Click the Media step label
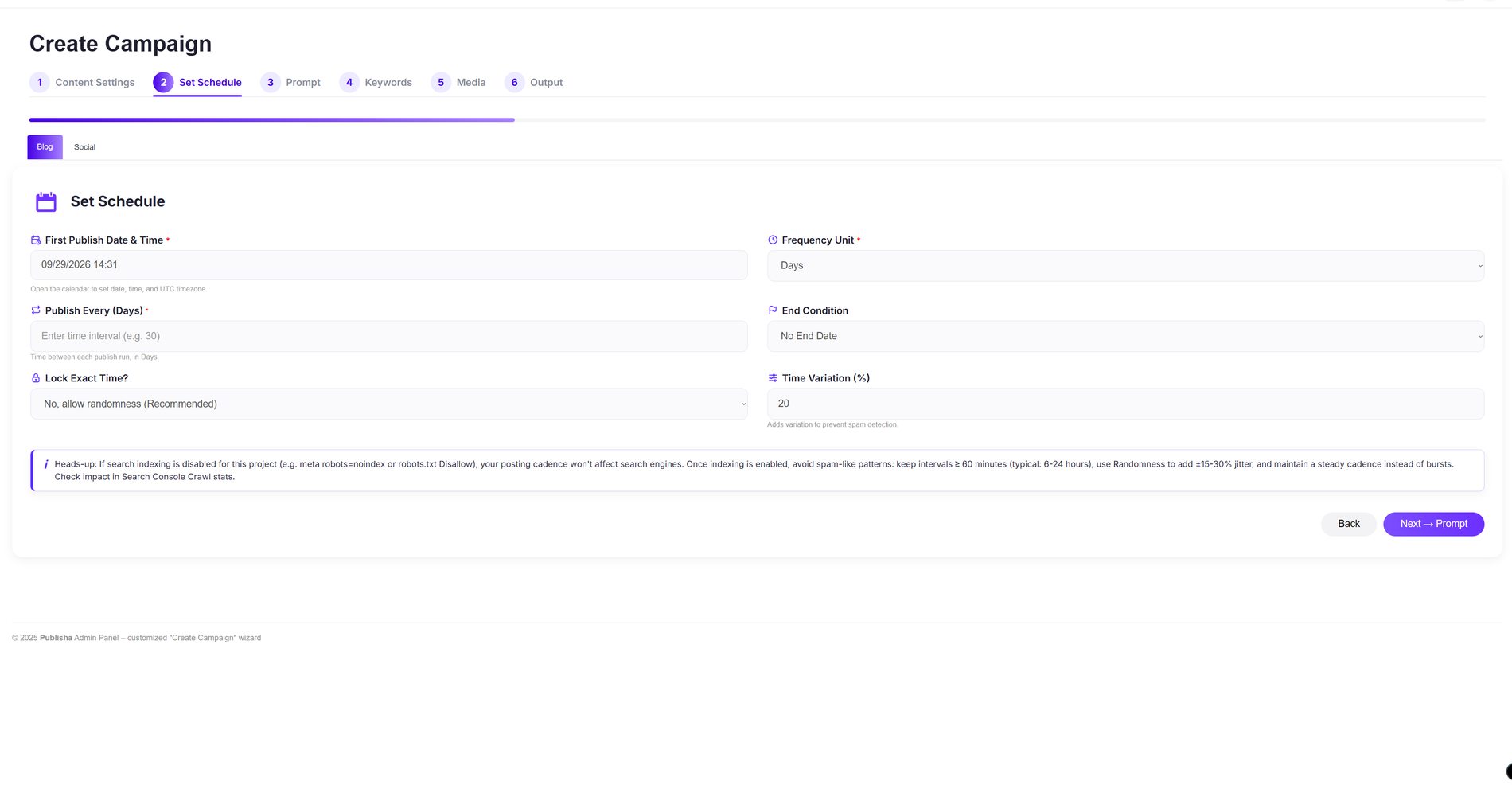The width and height of the screenshot is (1512, 785). (x=471, y=83)
